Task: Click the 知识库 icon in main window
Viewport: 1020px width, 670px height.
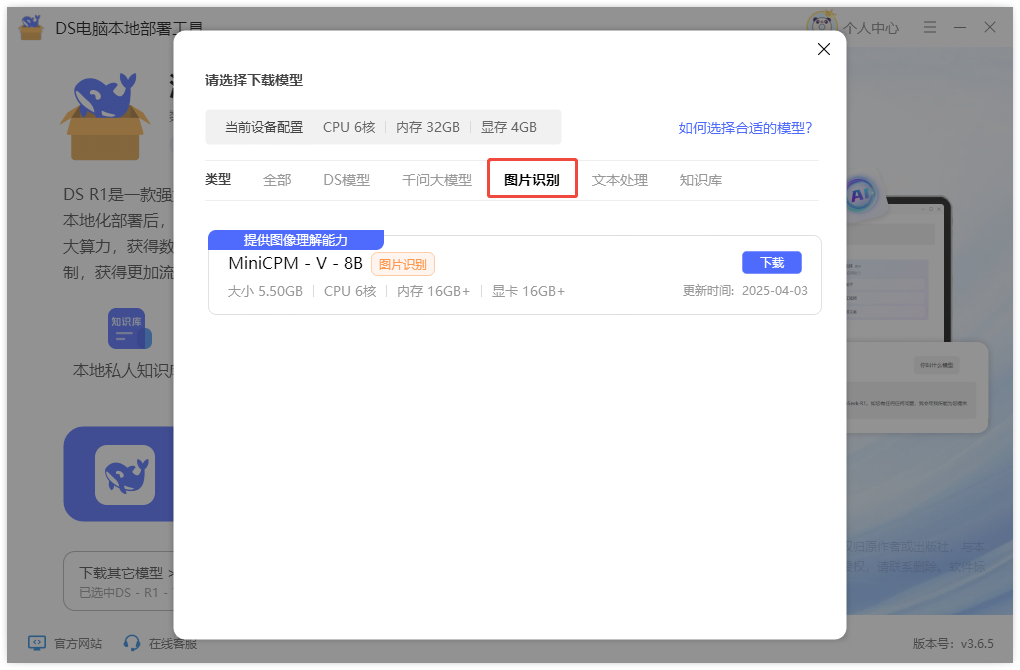Action: tap(129, 328)
